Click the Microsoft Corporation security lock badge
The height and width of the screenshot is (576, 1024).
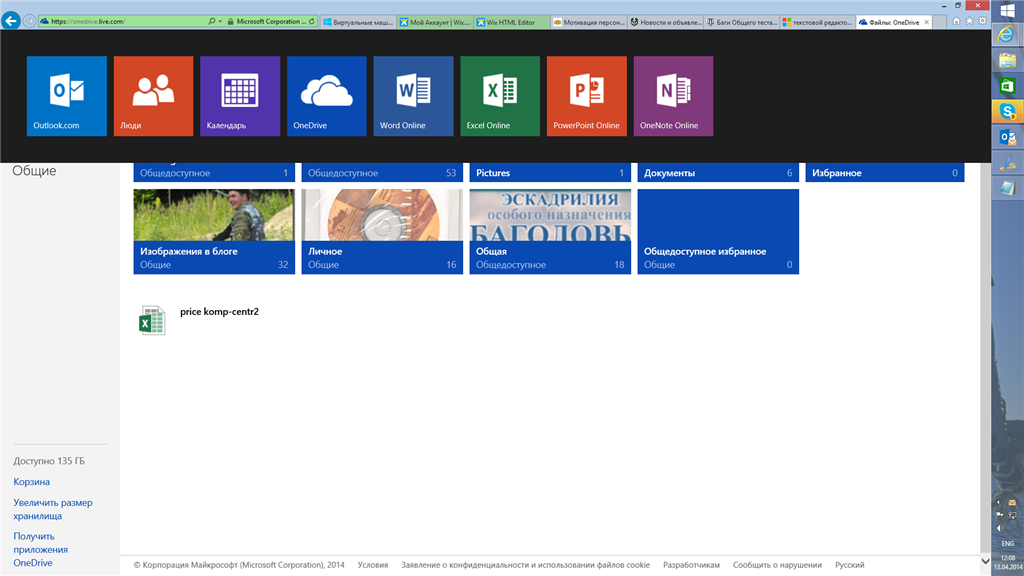[x=266, y=22]
